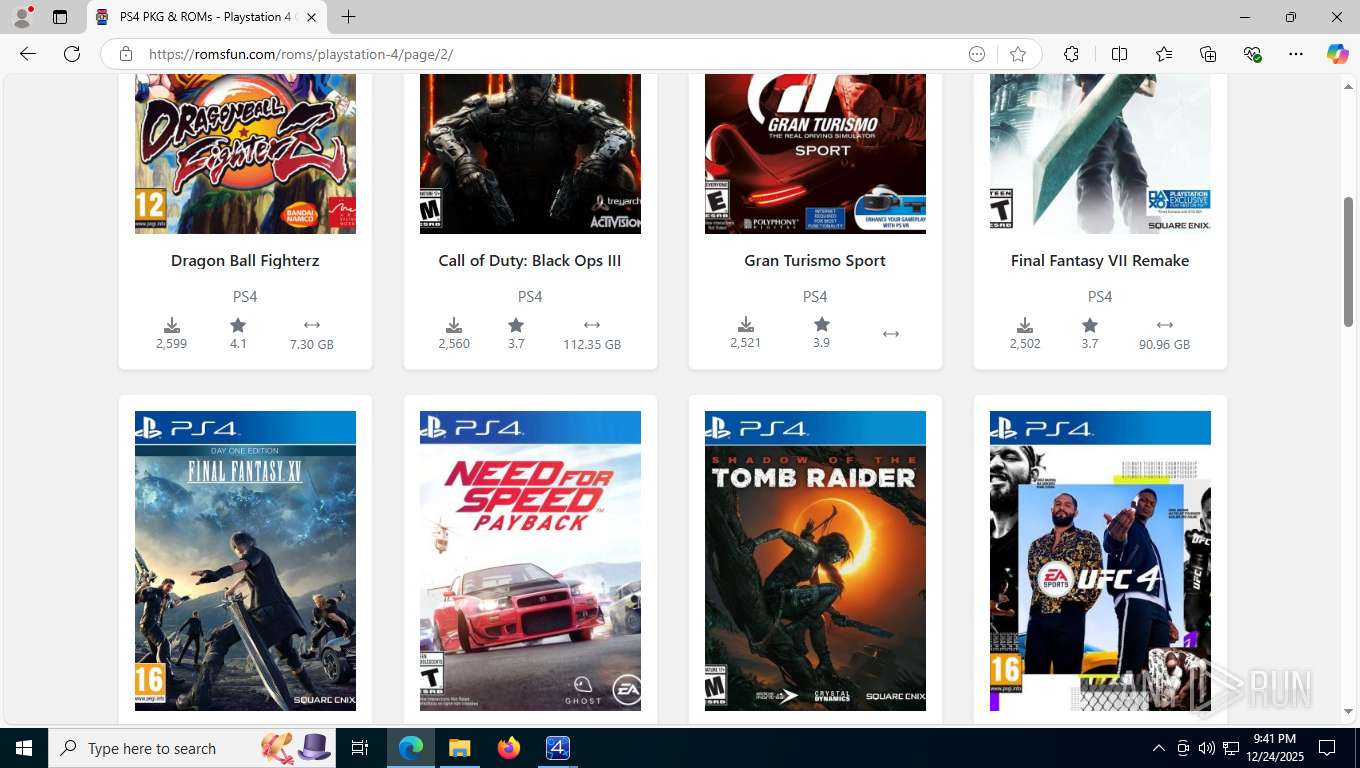Screen dimensions: 1360x768
Task: Open Call of Duty: Black Ops III link
Action: [x=530, y=260]
